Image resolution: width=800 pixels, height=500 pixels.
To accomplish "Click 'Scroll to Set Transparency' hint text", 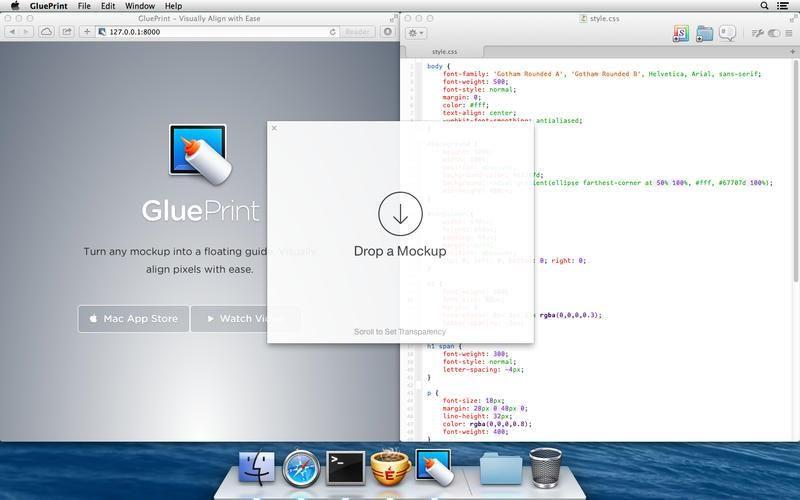I will point(400,332).
